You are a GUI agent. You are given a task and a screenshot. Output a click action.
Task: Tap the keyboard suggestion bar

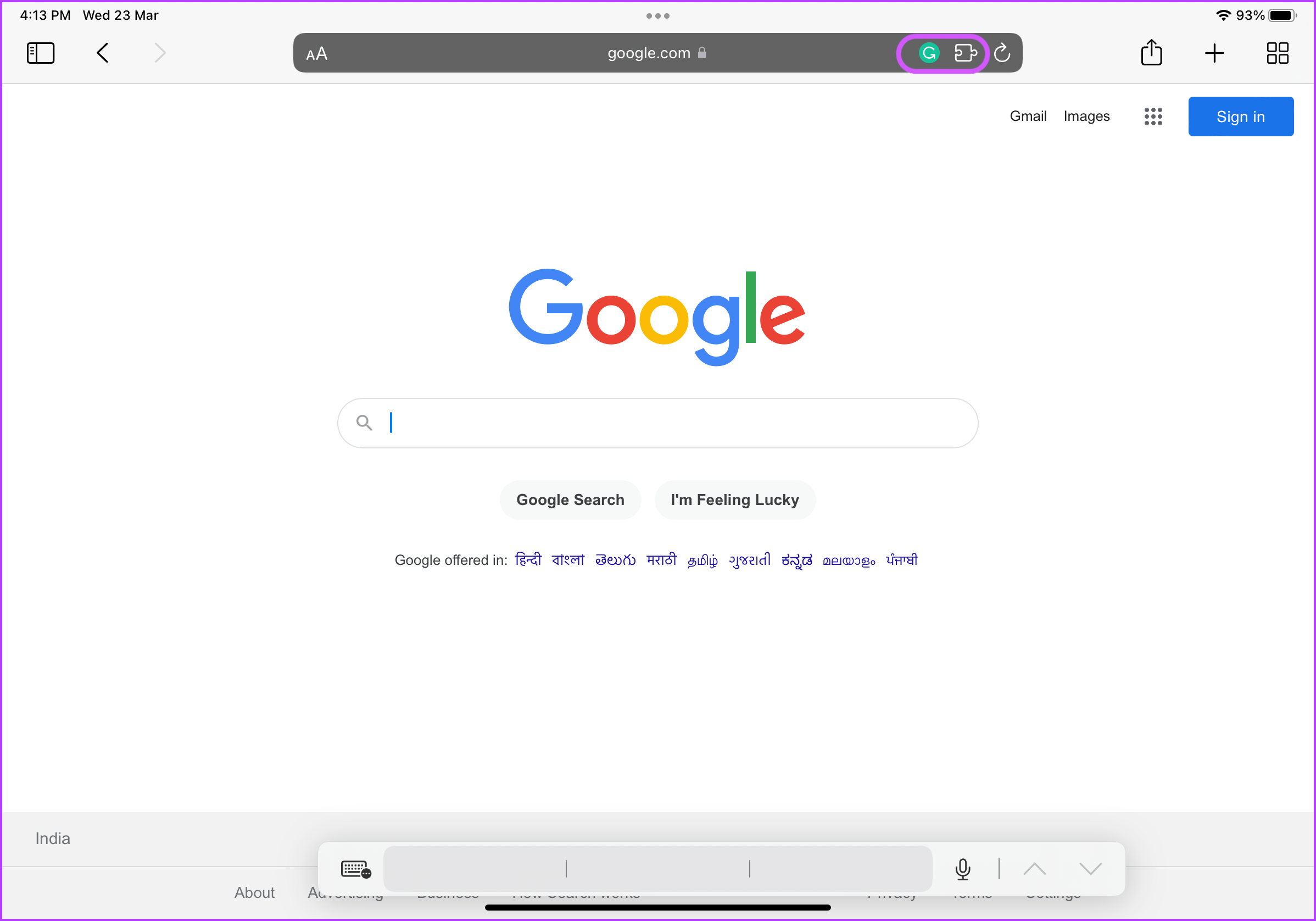pyautogui.click(x=657, y=869)
